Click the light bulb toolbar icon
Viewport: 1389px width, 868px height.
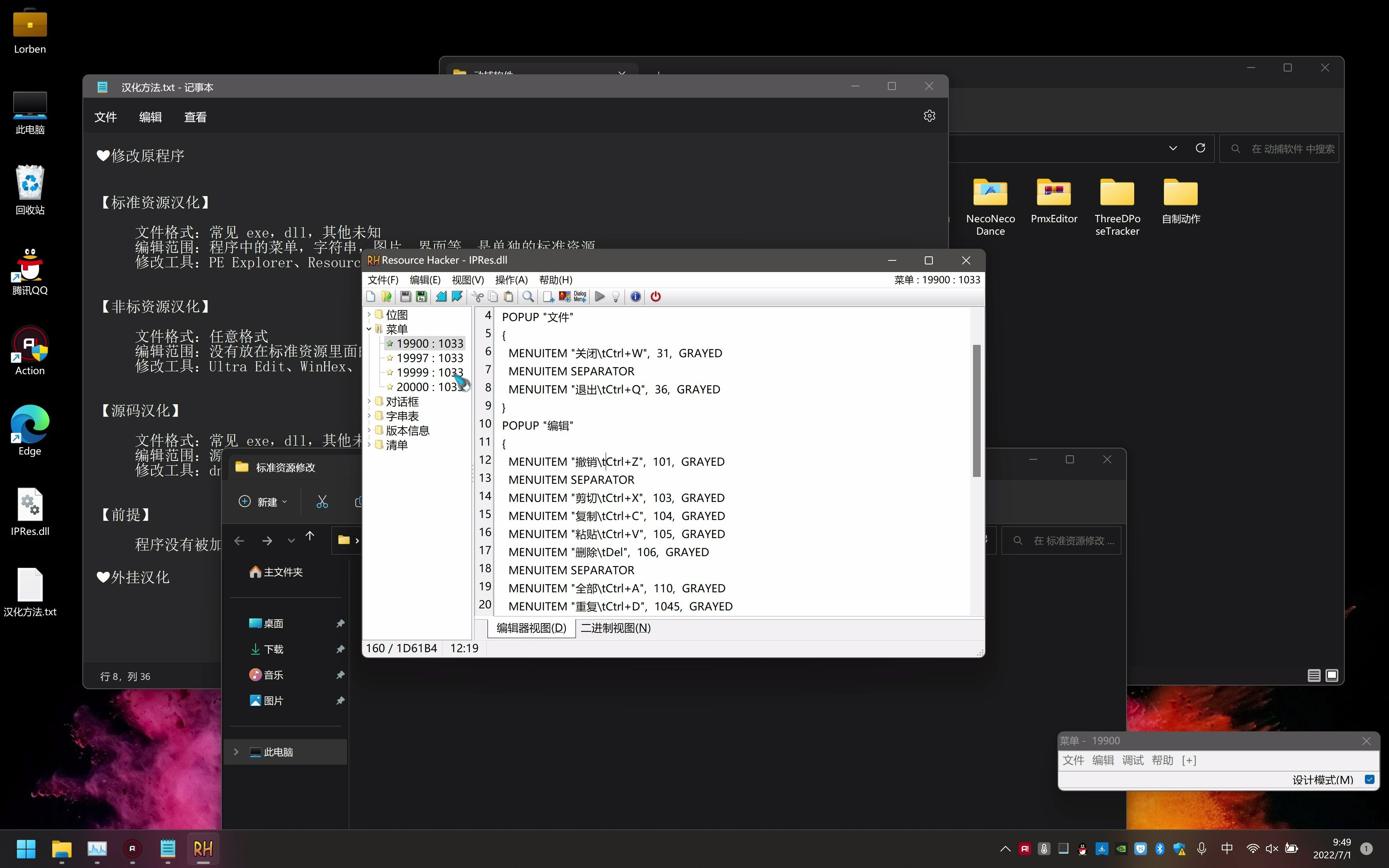click(616, 296)
